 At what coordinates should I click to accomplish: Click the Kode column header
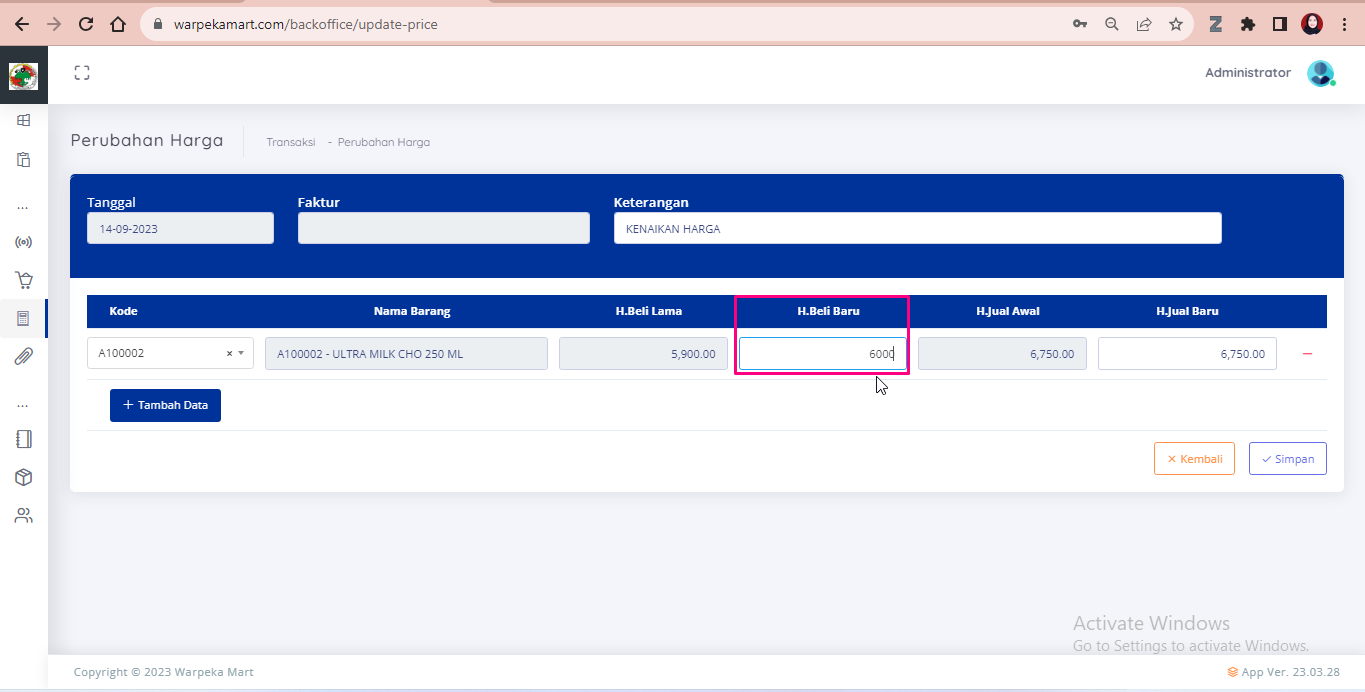[123, 311]
